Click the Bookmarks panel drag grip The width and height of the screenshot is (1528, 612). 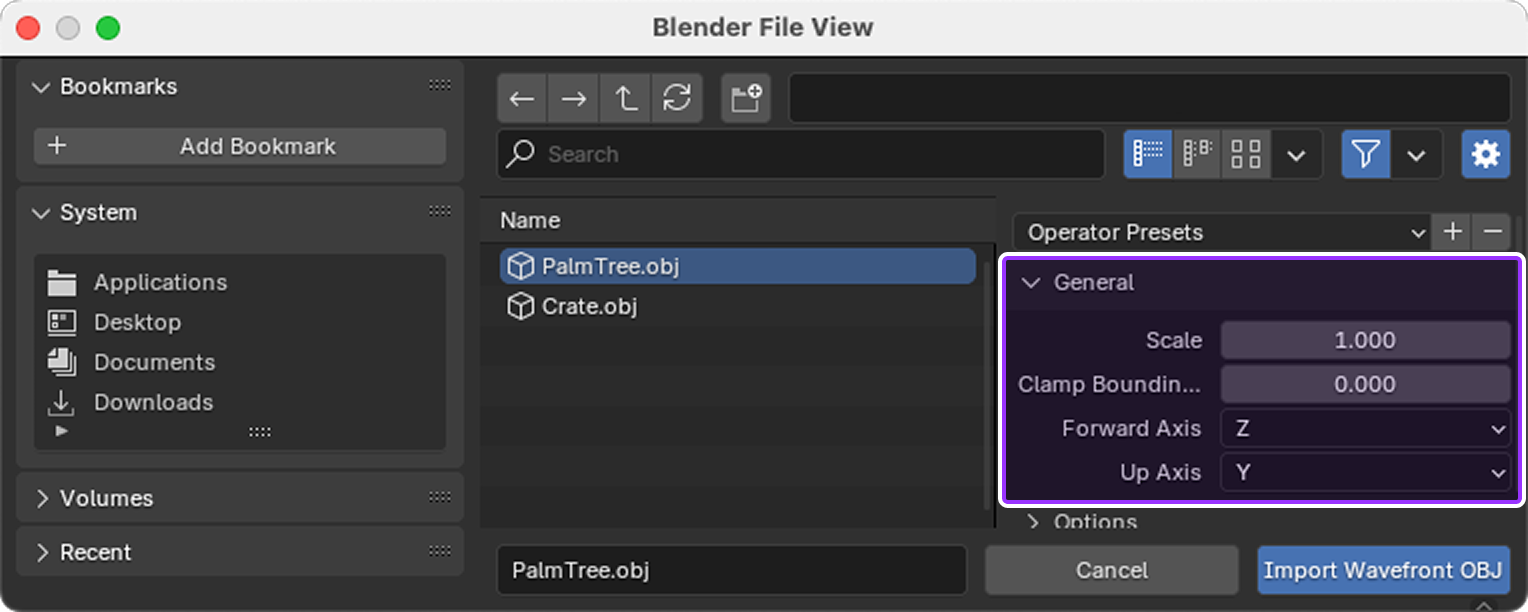pos(440,86)
